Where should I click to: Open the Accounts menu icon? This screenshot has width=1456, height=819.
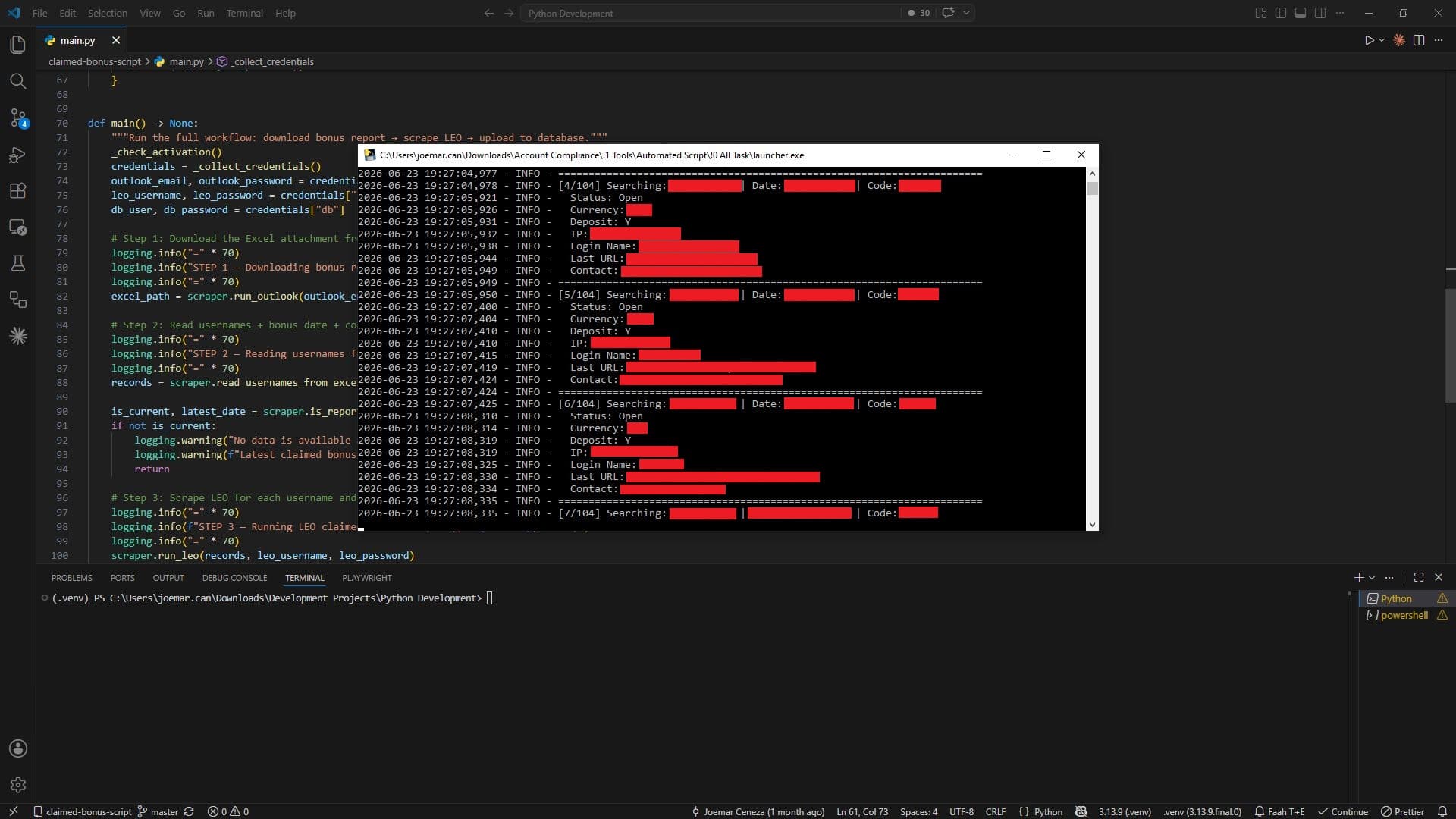click(x=18, y=748)
